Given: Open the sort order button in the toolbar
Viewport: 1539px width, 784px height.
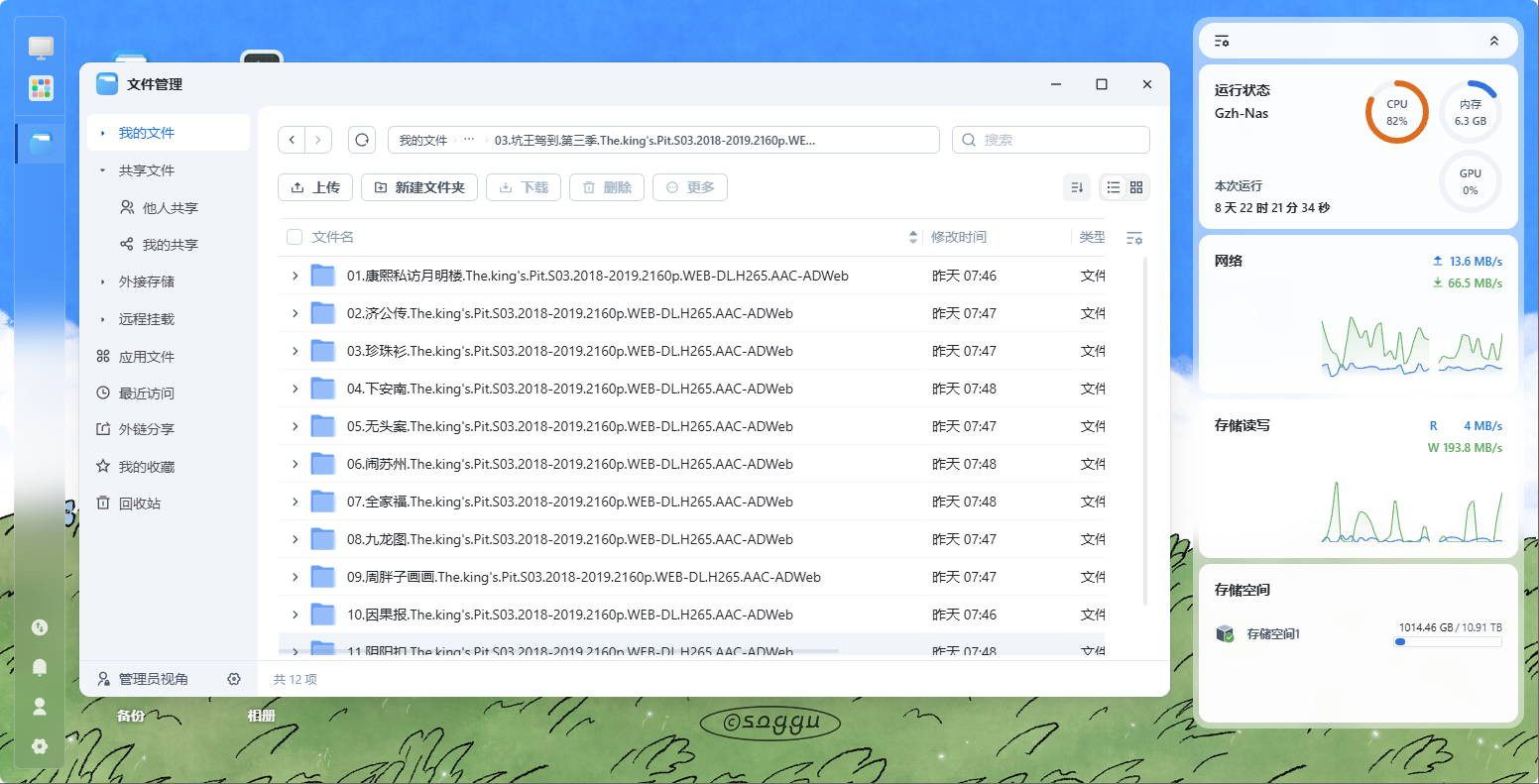Looking at the screenshot, I should point(1077,187).
